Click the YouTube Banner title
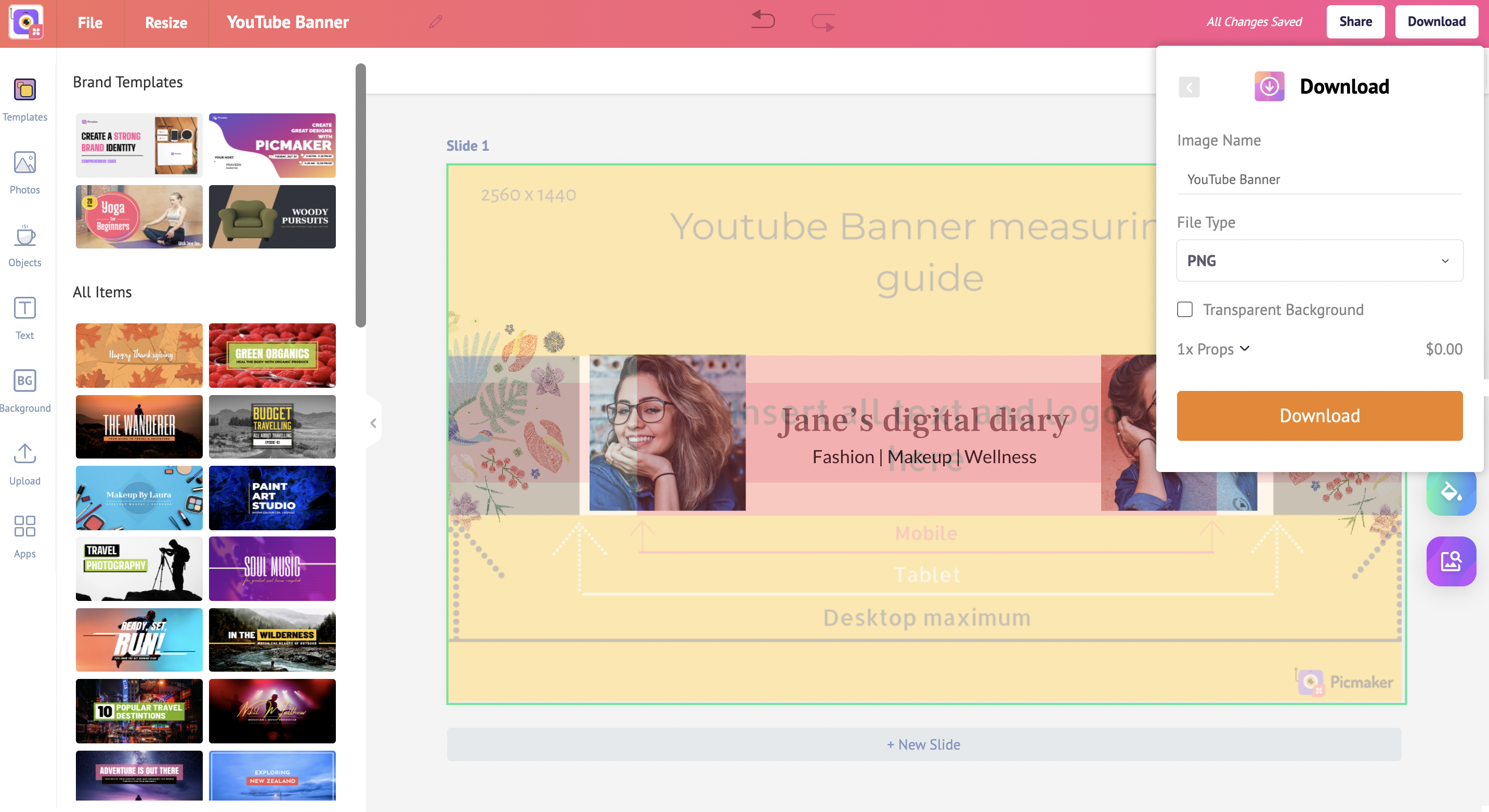 click(288, 22)
